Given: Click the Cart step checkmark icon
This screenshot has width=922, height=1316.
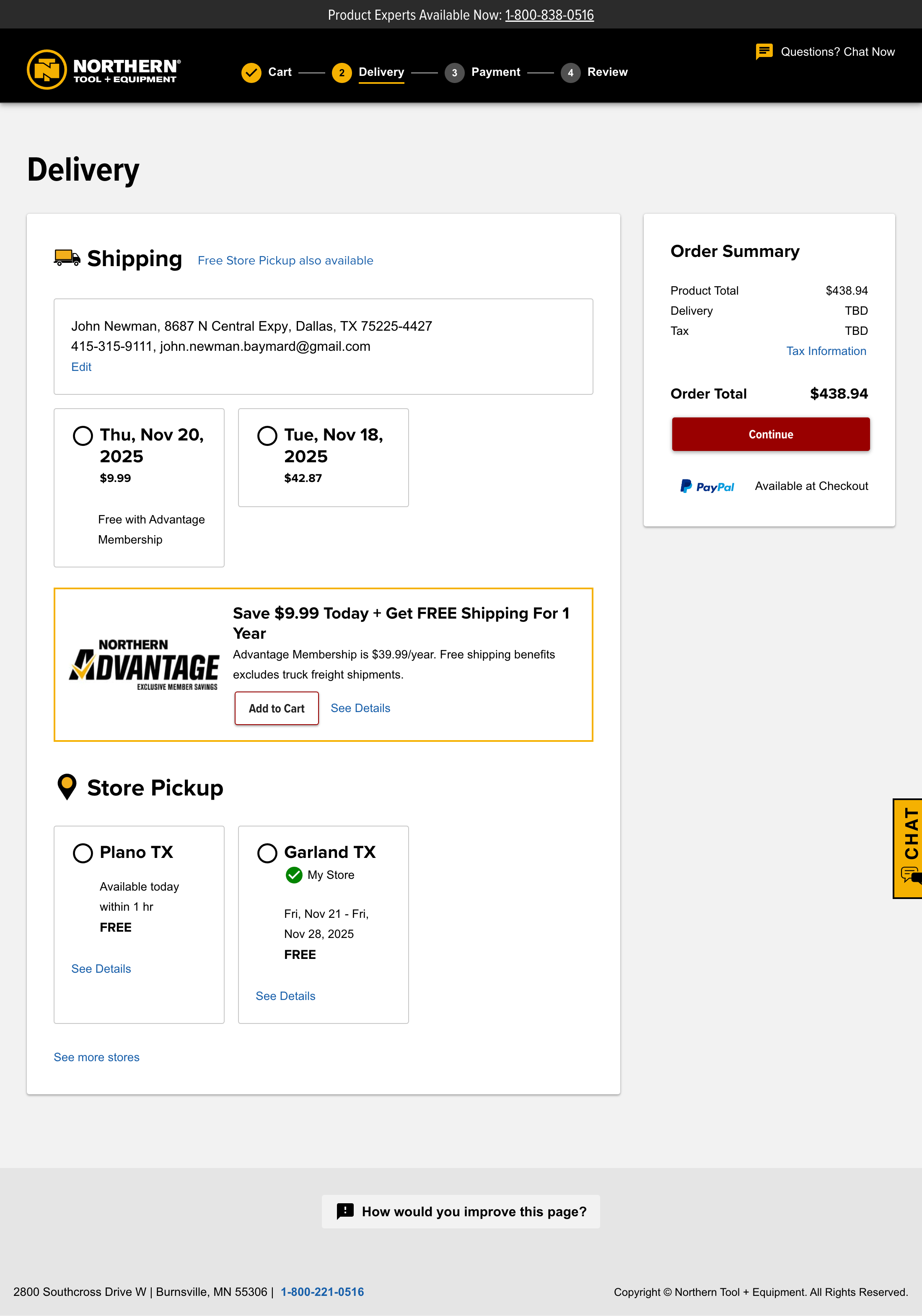Looking at the screenshot, I should click(251, 73).
